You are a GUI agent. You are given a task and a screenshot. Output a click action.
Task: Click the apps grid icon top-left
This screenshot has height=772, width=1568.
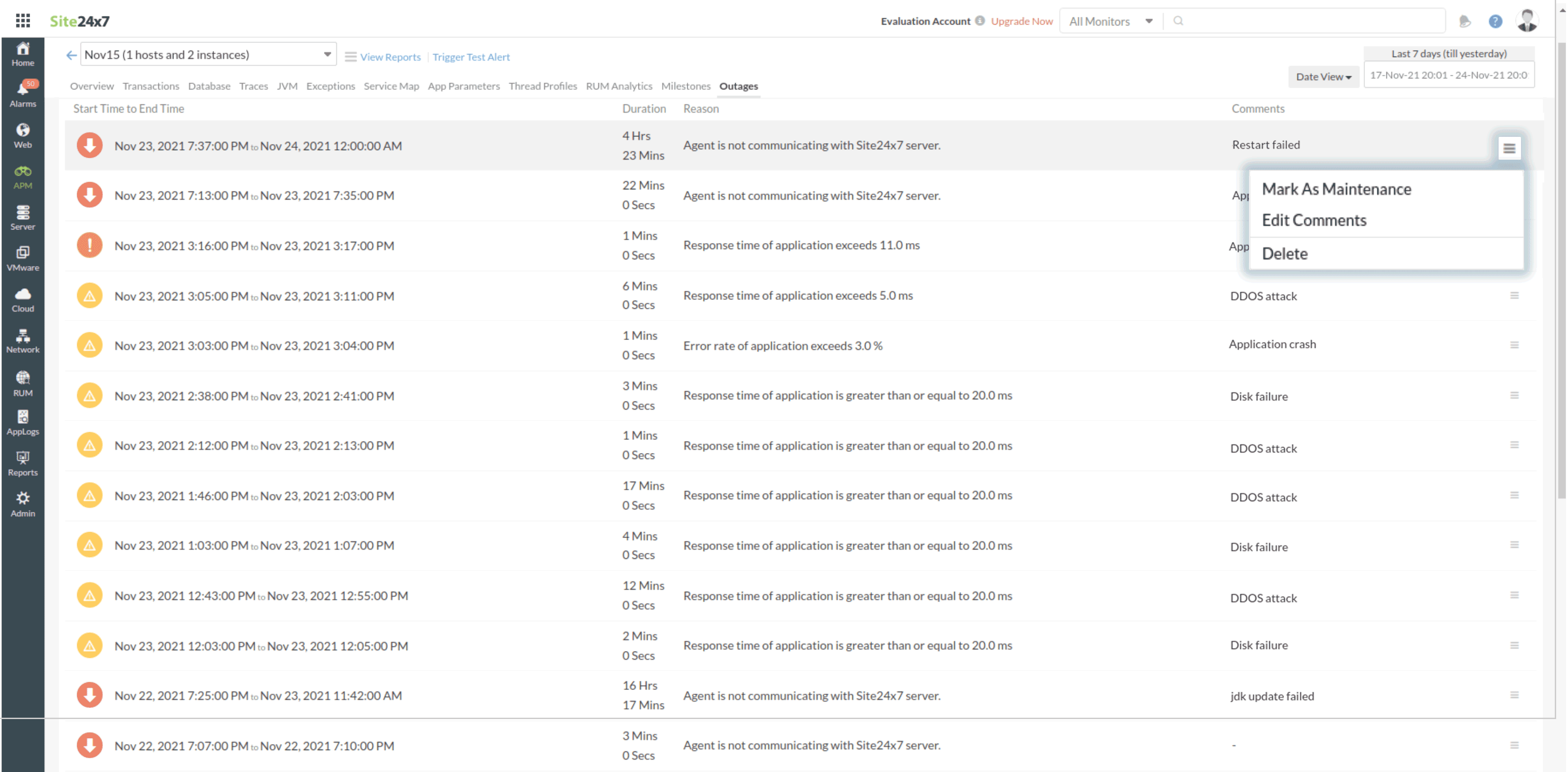[22, 21]
